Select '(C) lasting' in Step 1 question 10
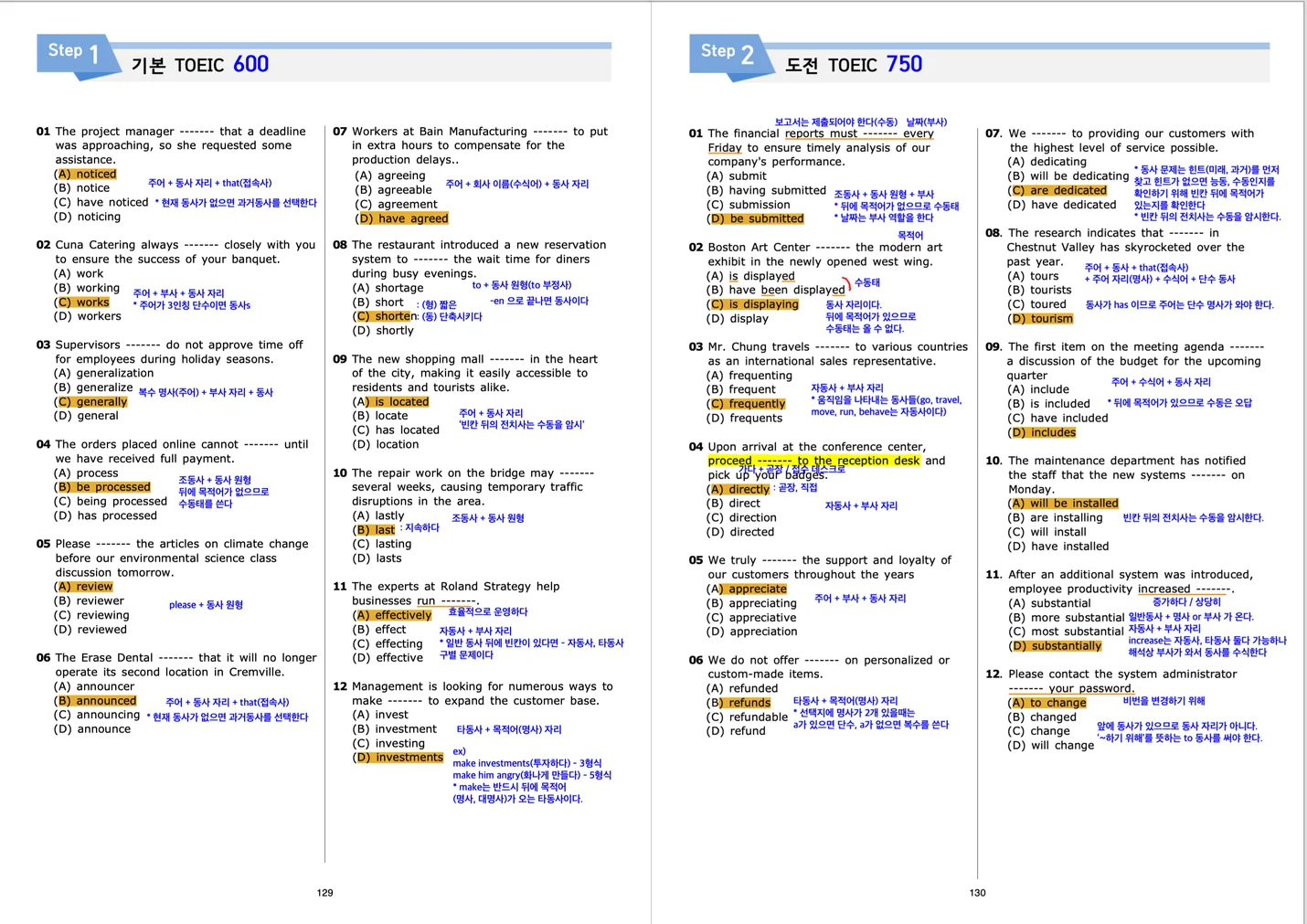 [x=382, y=544]
